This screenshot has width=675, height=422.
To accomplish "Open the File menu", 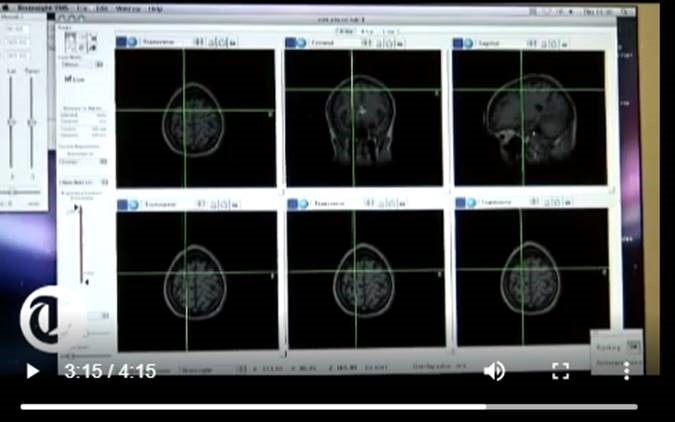I will click(x=84, y=8).
